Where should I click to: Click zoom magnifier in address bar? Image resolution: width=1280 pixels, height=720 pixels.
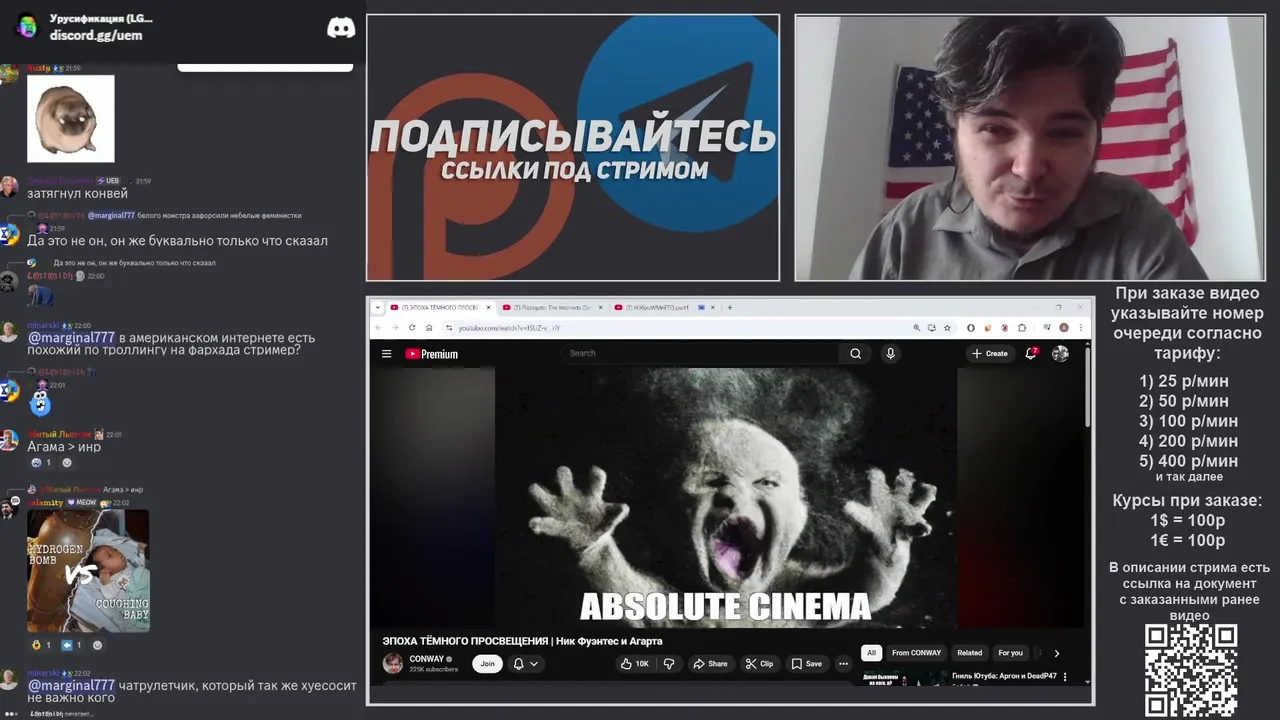(916, 327)
